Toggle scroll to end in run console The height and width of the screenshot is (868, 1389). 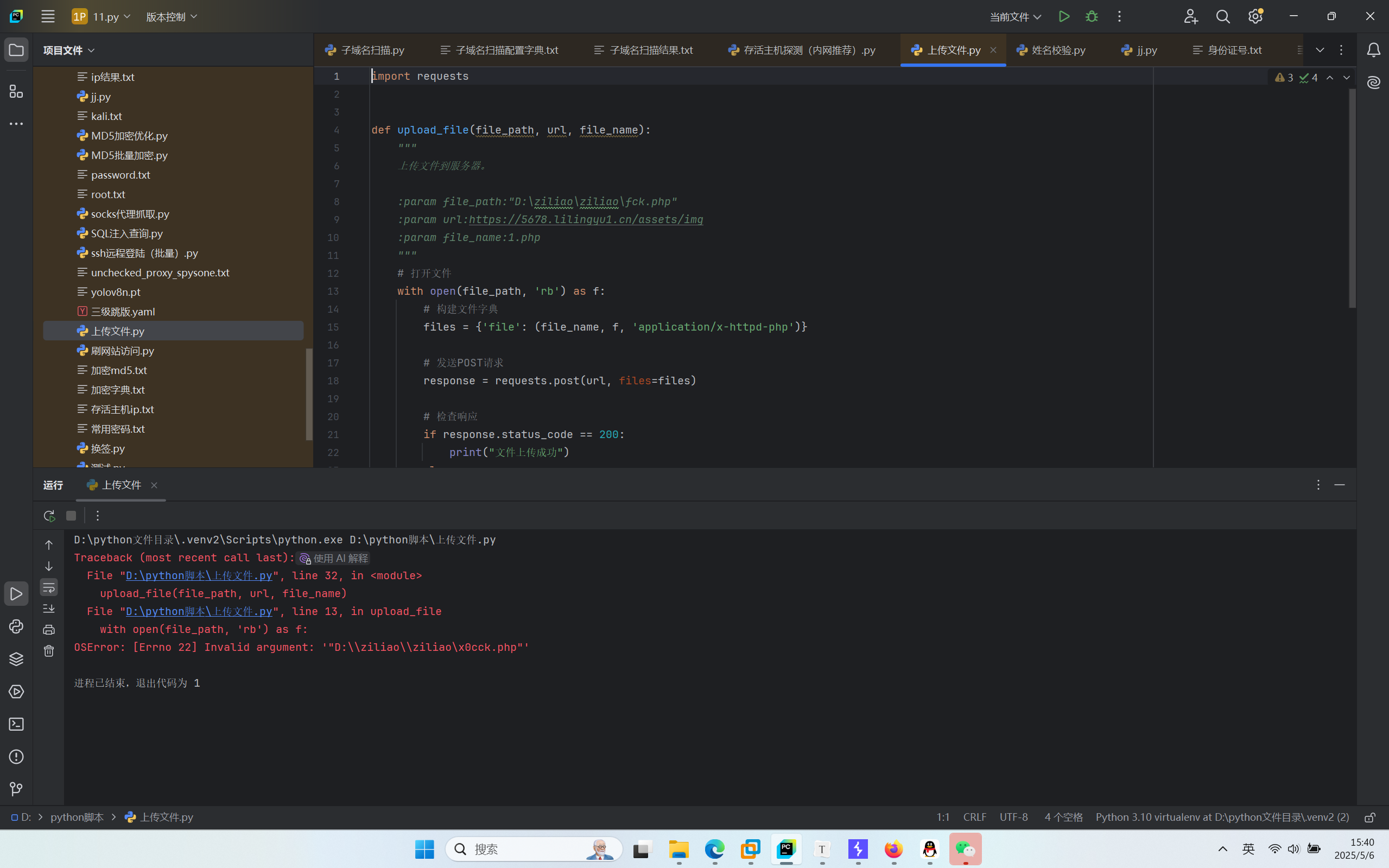(x=49, y=609)
